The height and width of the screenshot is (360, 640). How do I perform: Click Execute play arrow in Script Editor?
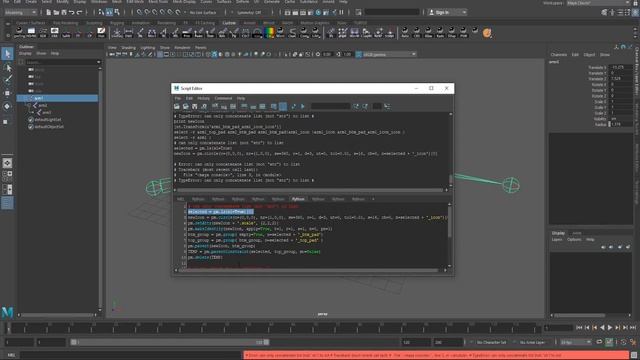point(302,107)
